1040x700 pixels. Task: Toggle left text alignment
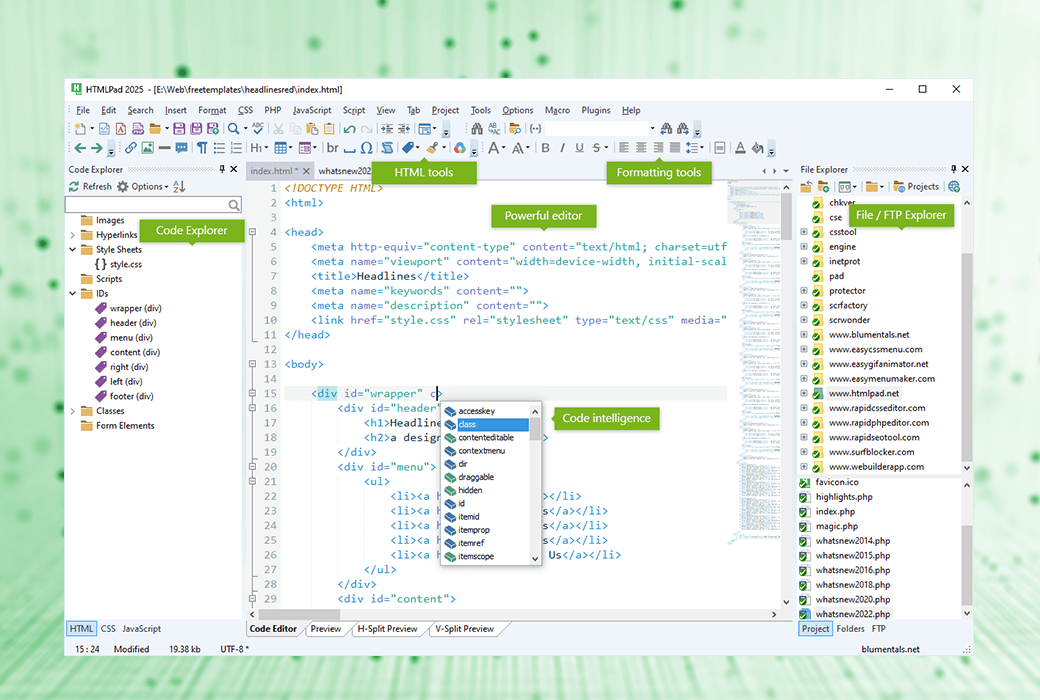(624, 148)
